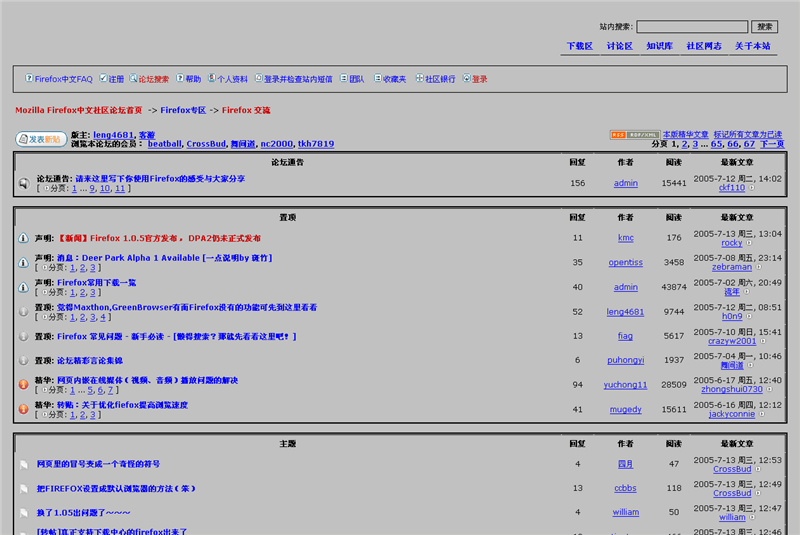Go to Firefox专区 breadcrumb link
Viewport: 800px width, 535px height.
(x=183, y=110)
